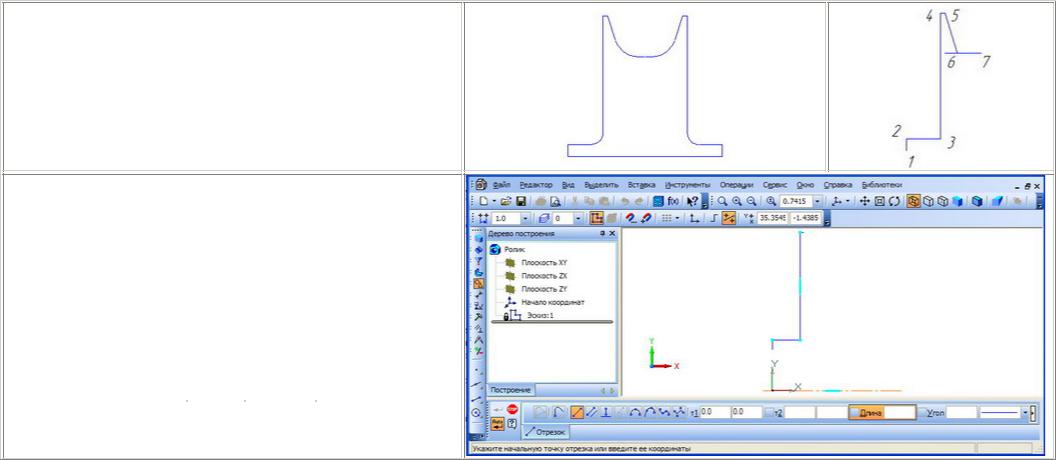This screenshot has width=1056, height=460.
Task: Select Плоскость XY in the tree
Action: [x=544, y=262]
